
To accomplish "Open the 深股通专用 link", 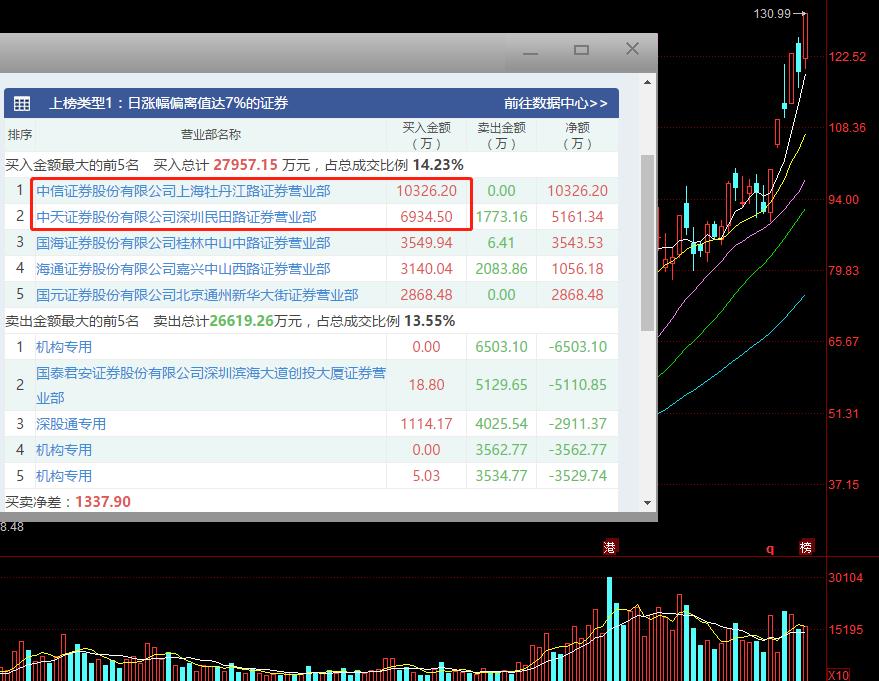I will point(71,424).
